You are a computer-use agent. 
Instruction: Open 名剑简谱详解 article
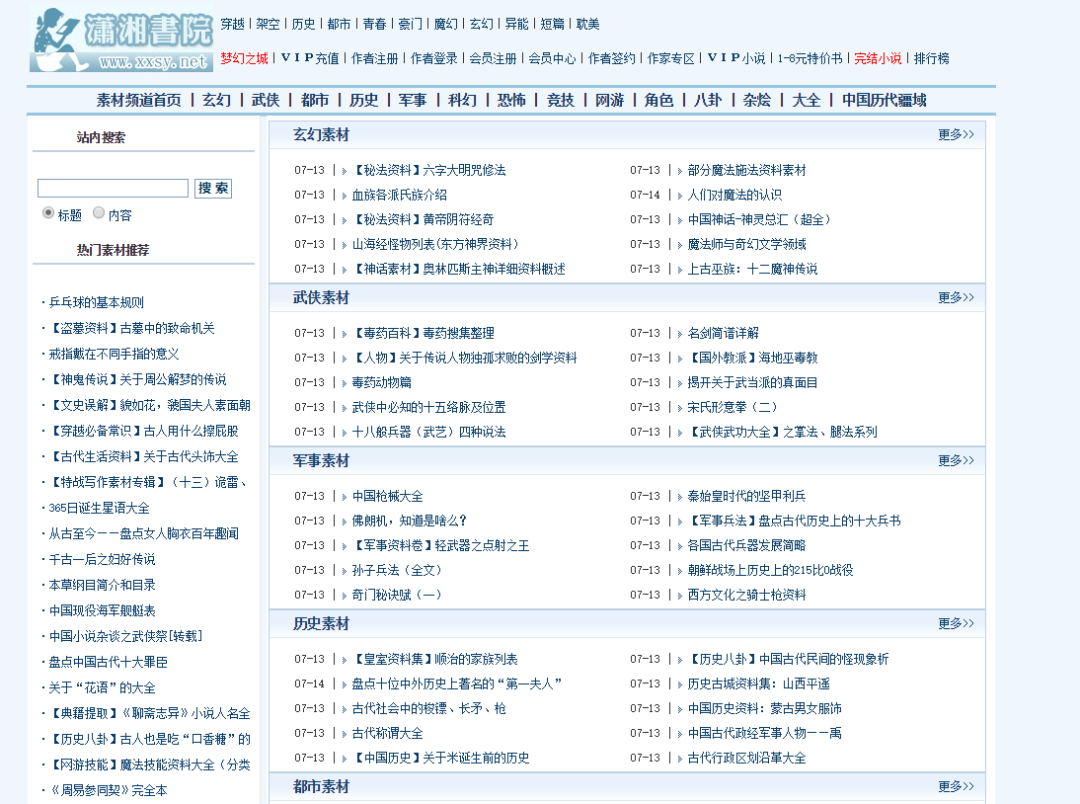[723, 333]
